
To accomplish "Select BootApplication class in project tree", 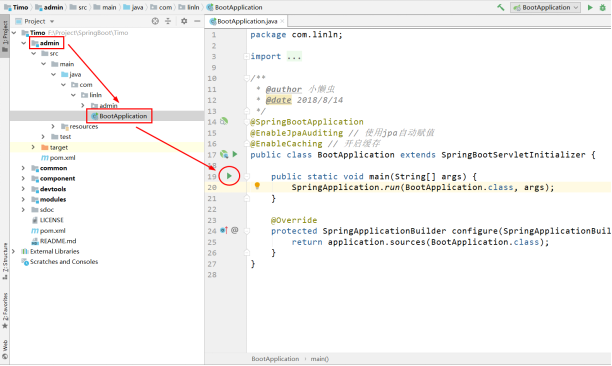I will 119,116.
